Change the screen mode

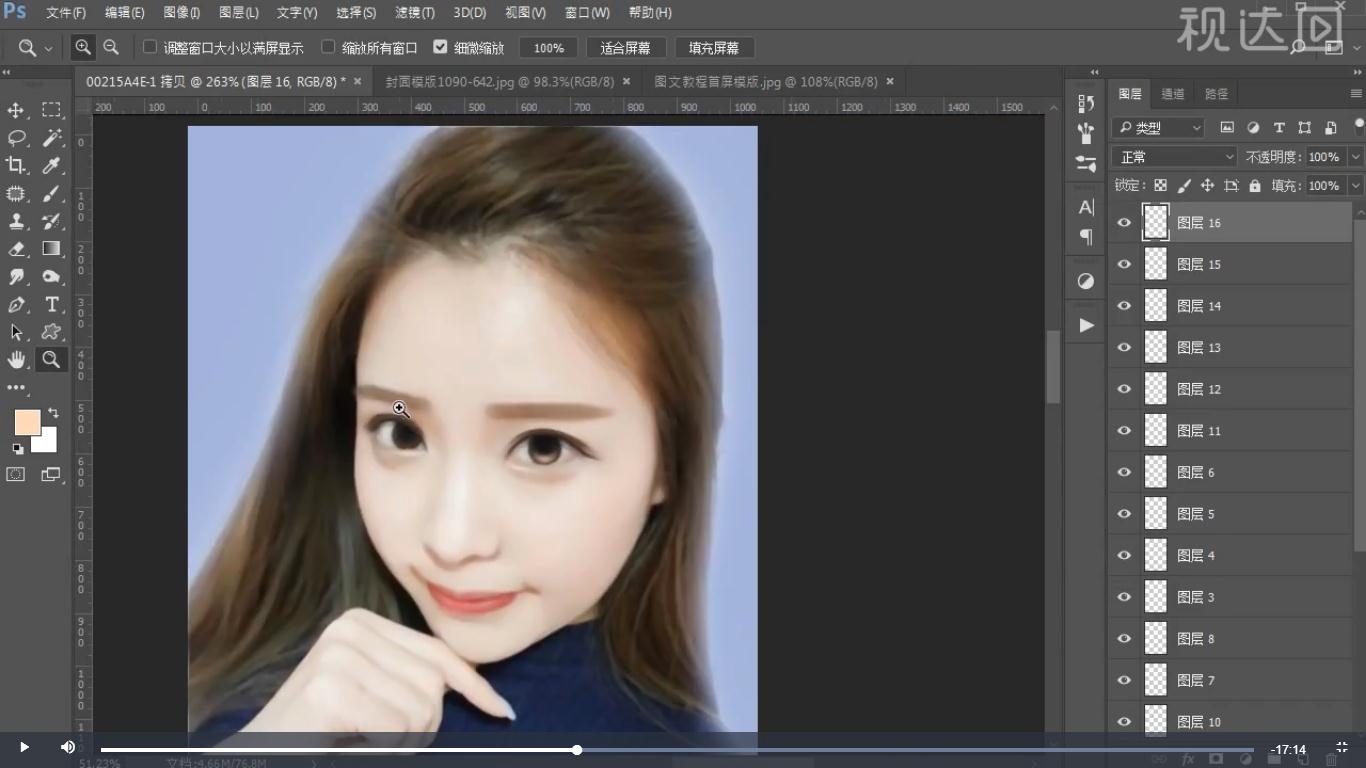[51, 475]
